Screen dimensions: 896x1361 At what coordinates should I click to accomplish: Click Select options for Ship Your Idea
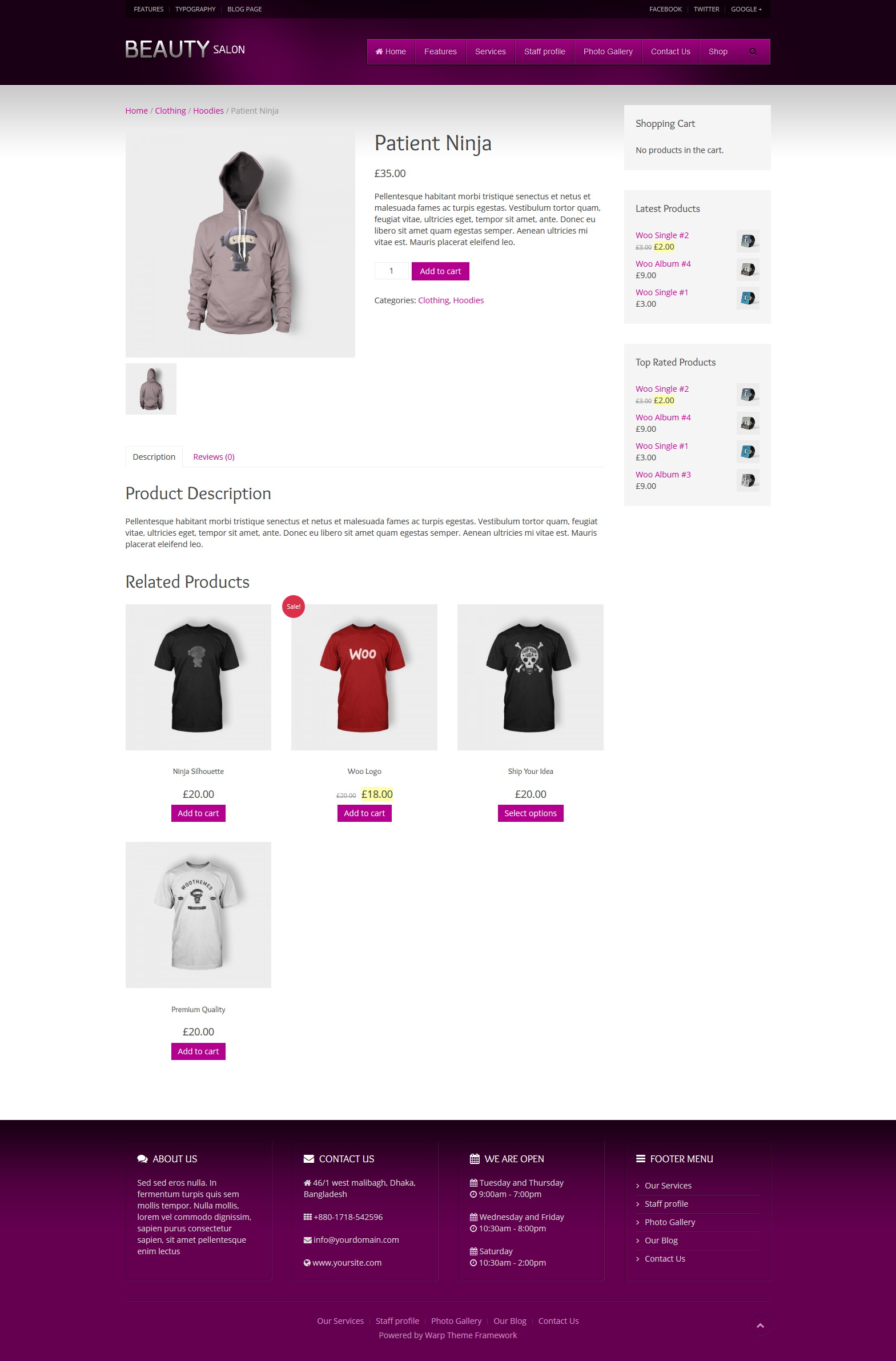(x=530, y=813)
